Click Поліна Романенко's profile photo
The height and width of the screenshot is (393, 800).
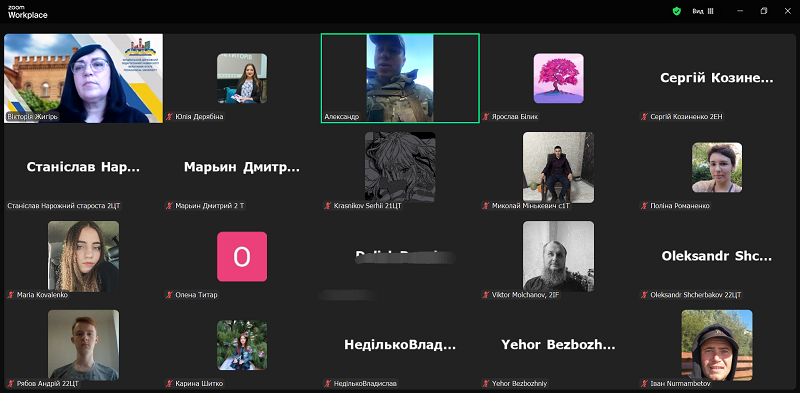[717, 167]
